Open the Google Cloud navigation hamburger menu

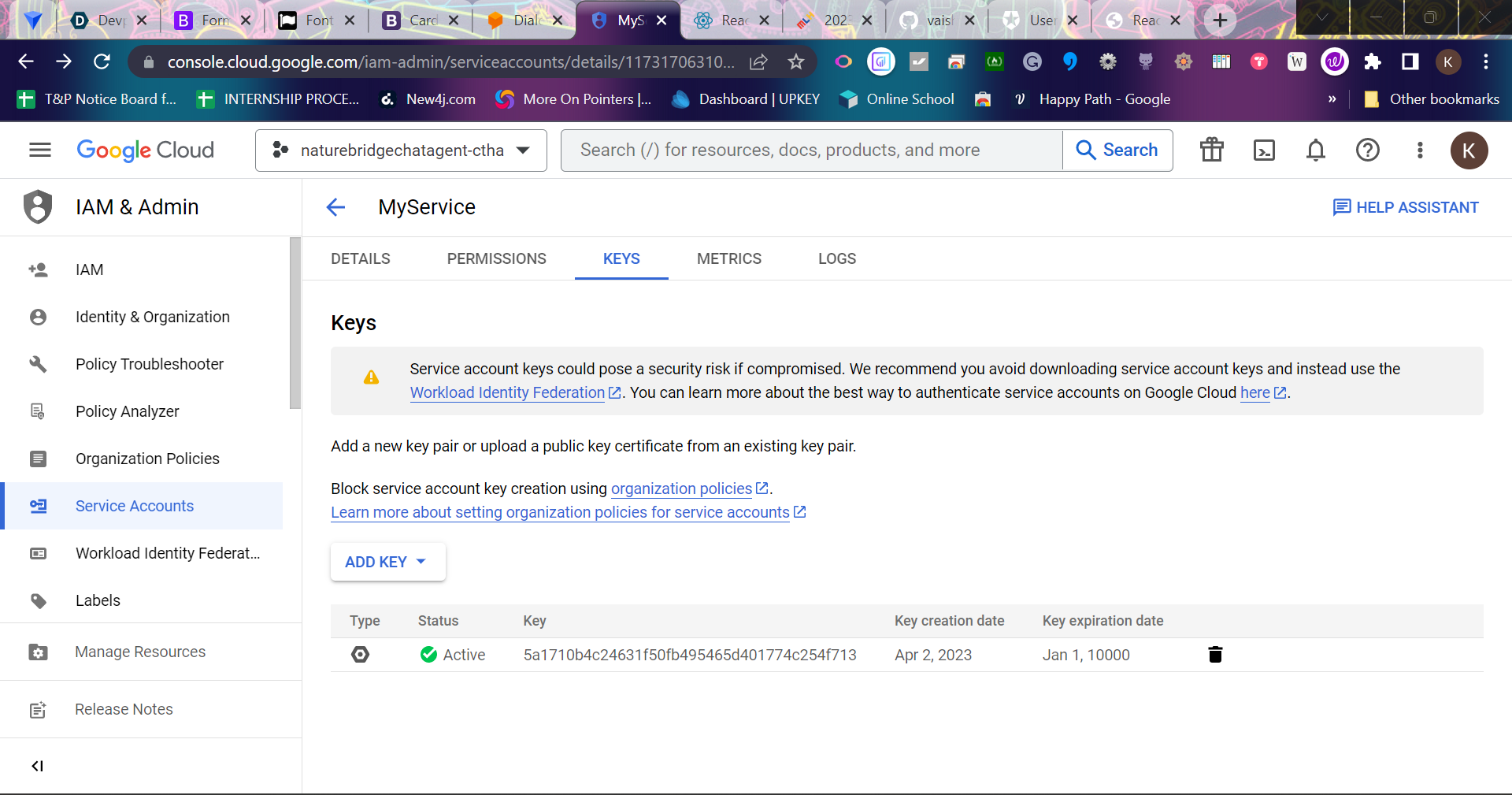(x=39, y=150)
